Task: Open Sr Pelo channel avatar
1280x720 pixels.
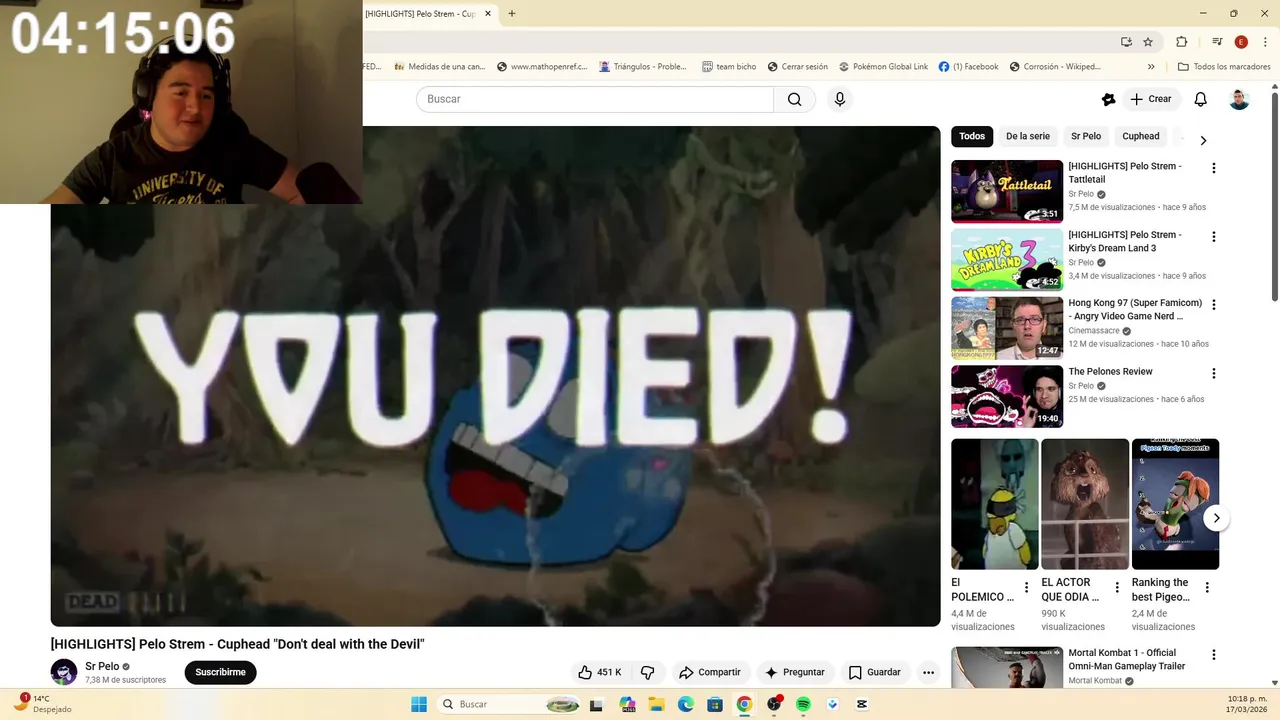Action: 64,672
